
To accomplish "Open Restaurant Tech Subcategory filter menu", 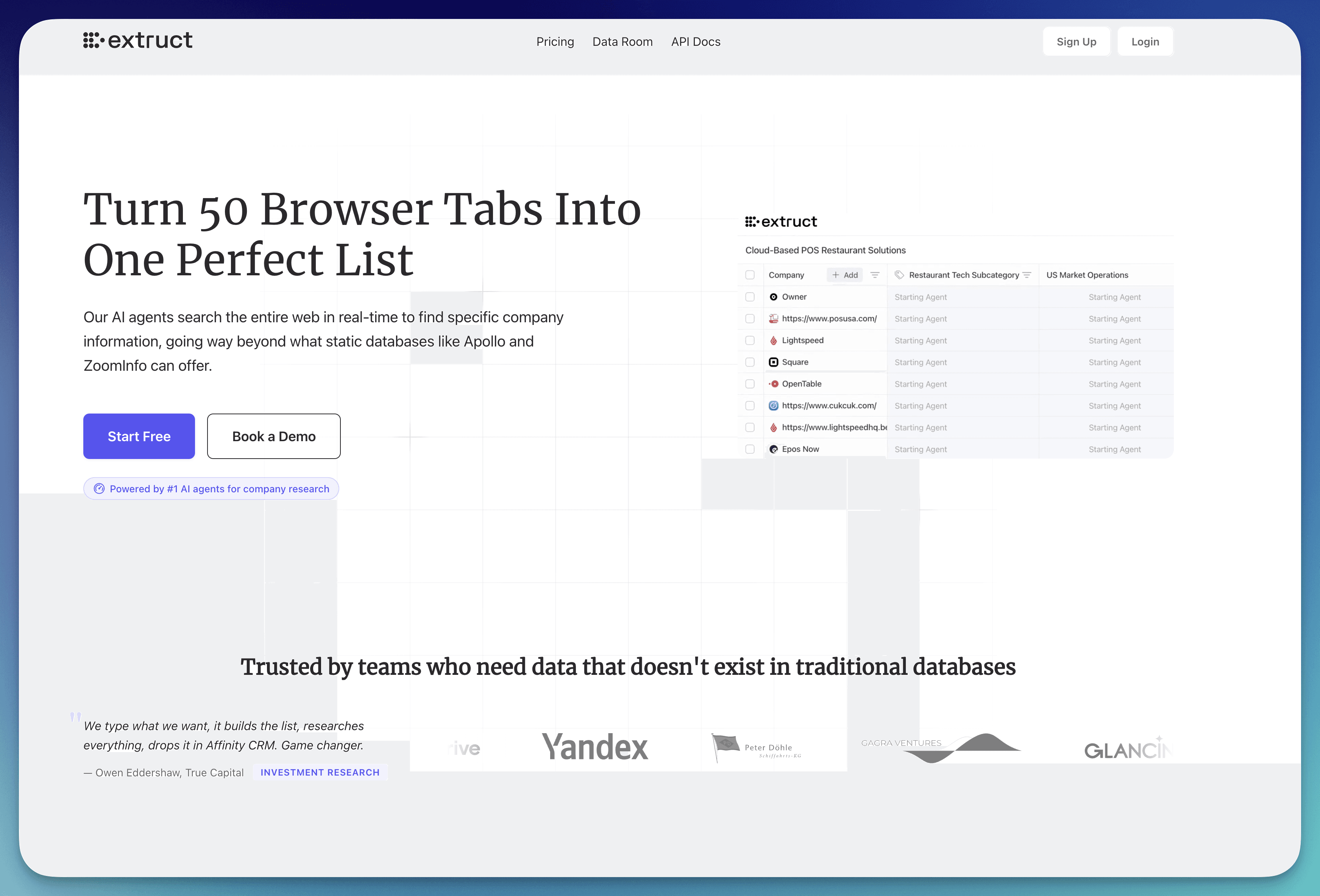I will (x=1026, y=275).
